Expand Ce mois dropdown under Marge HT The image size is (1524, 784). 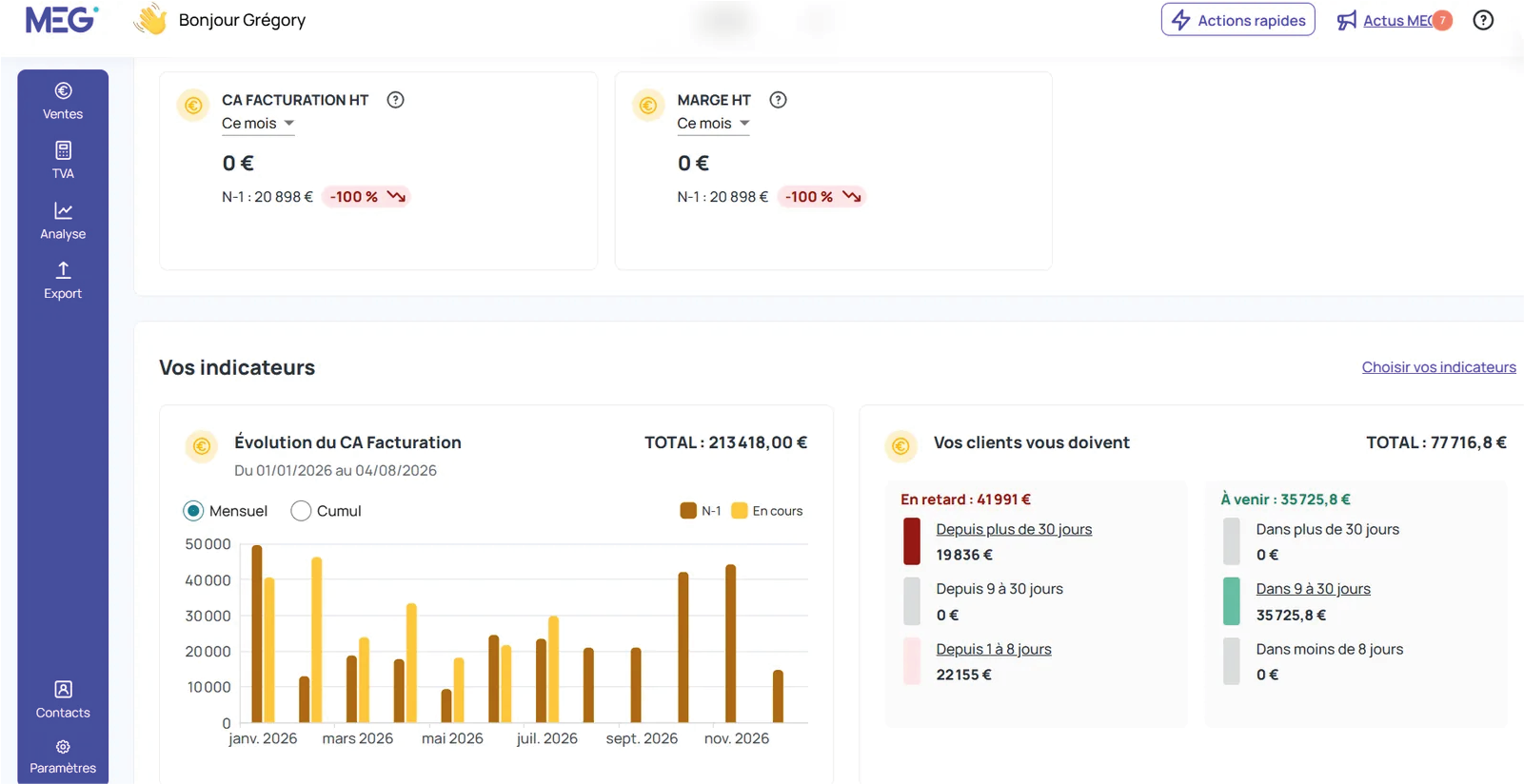713,124
